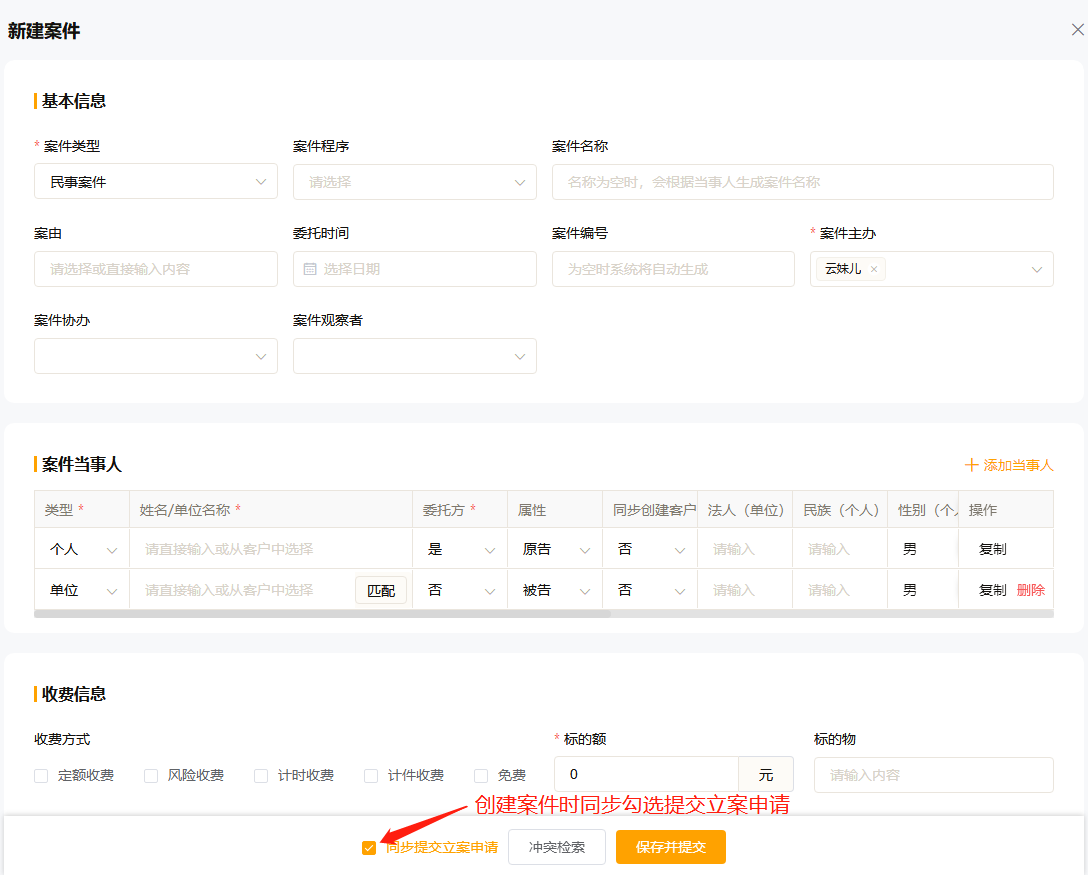
Task: Click the 冲突检索 button
Action: coord(556,847)
